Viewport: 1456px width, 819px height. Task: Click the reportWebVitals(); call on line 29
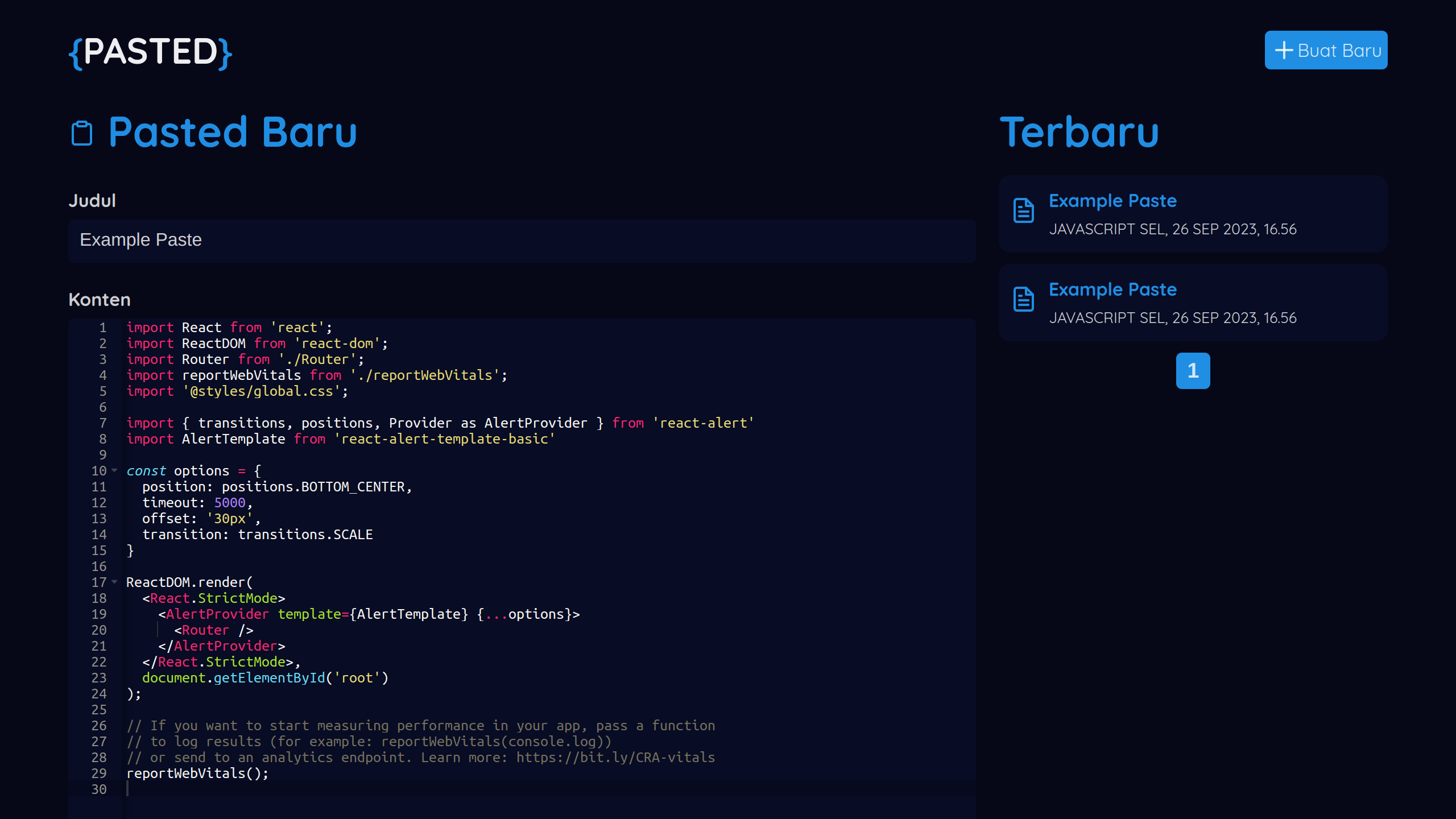point(197,773)
